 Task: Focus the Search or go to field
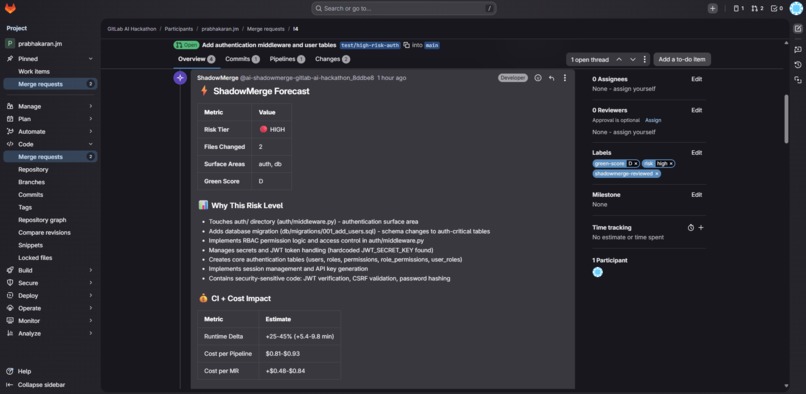[404, 8]
